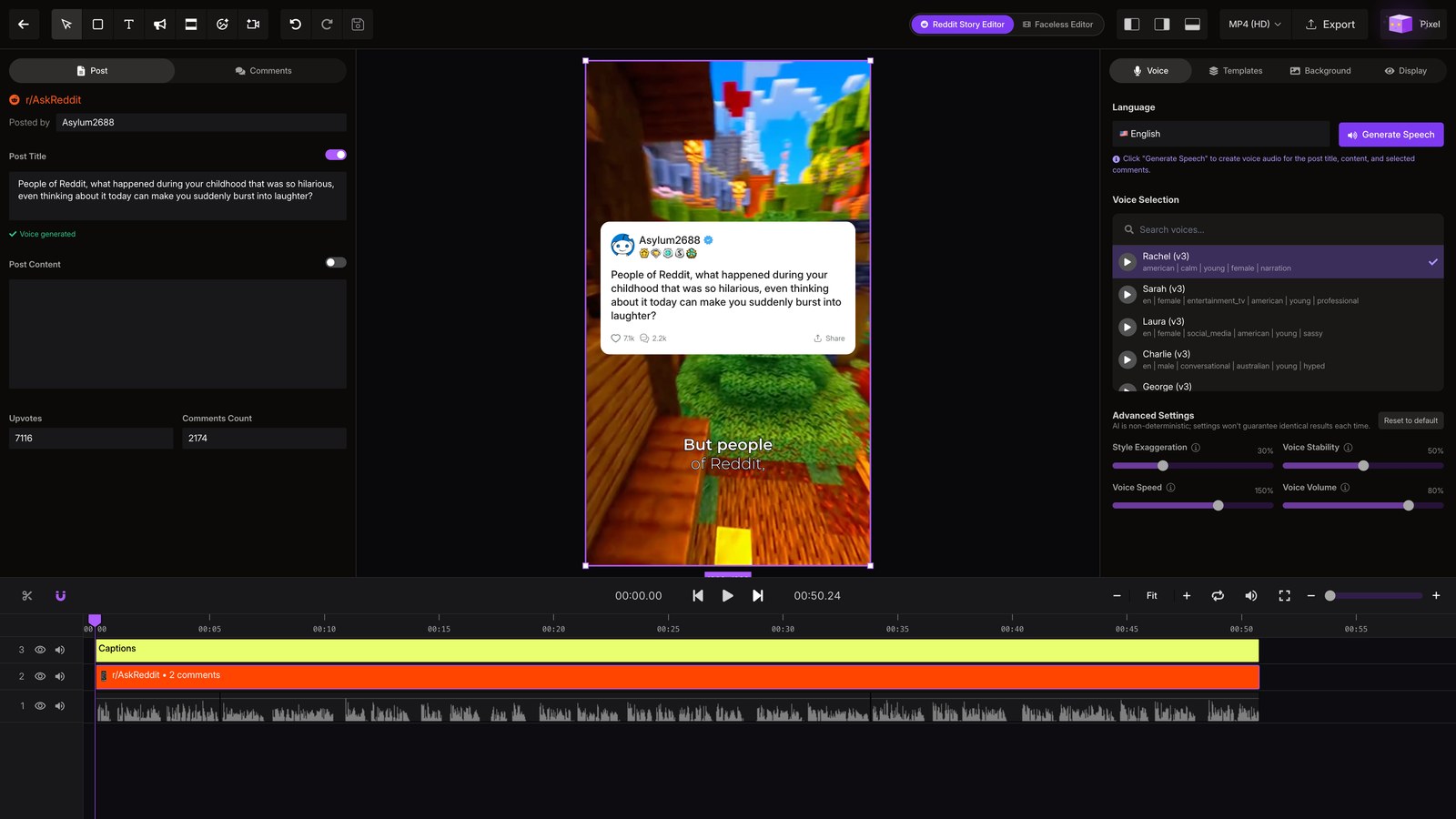The height and width of the screenshot is (819, 1456).
Task: Preview the Sarah (v3) voice
Action: click(x=1127, y=295)
